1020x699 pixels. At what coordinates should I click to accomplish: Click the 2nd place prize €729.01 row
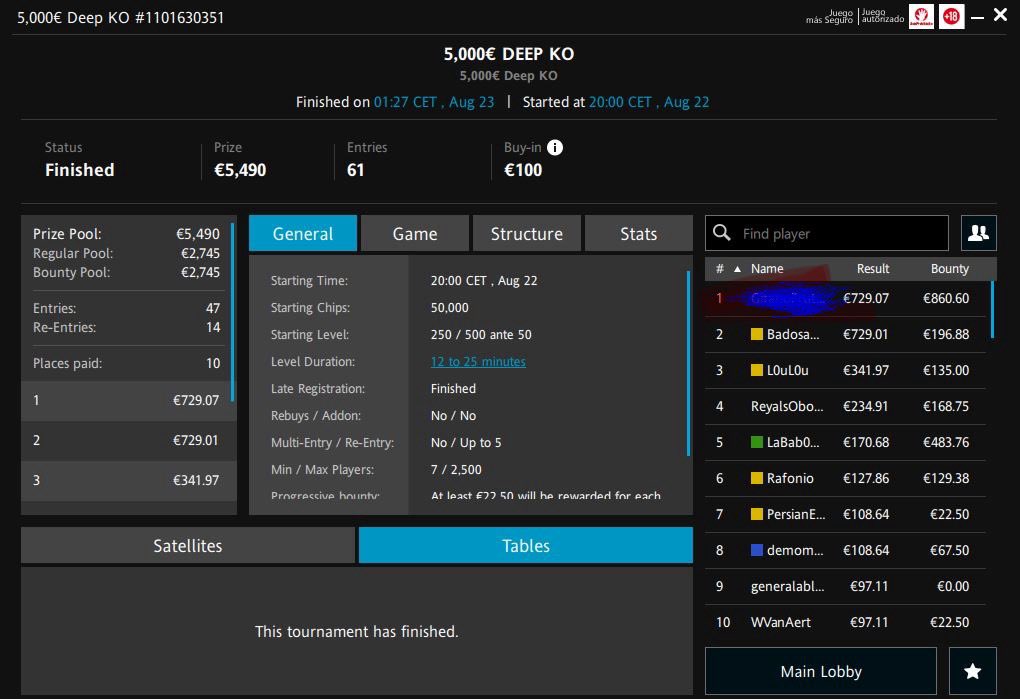[x=127, y=440]
